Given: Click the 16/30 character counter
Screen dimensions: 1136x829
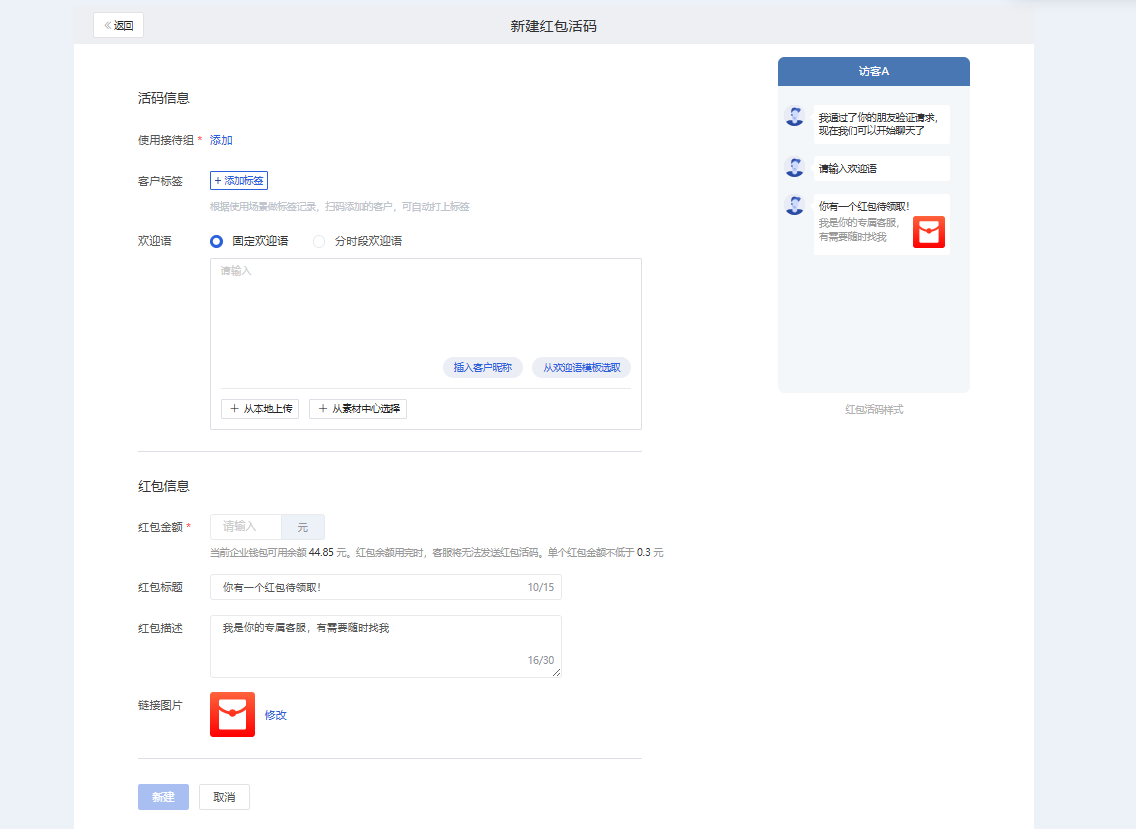Looking at the screenshot, I should 540,660.
